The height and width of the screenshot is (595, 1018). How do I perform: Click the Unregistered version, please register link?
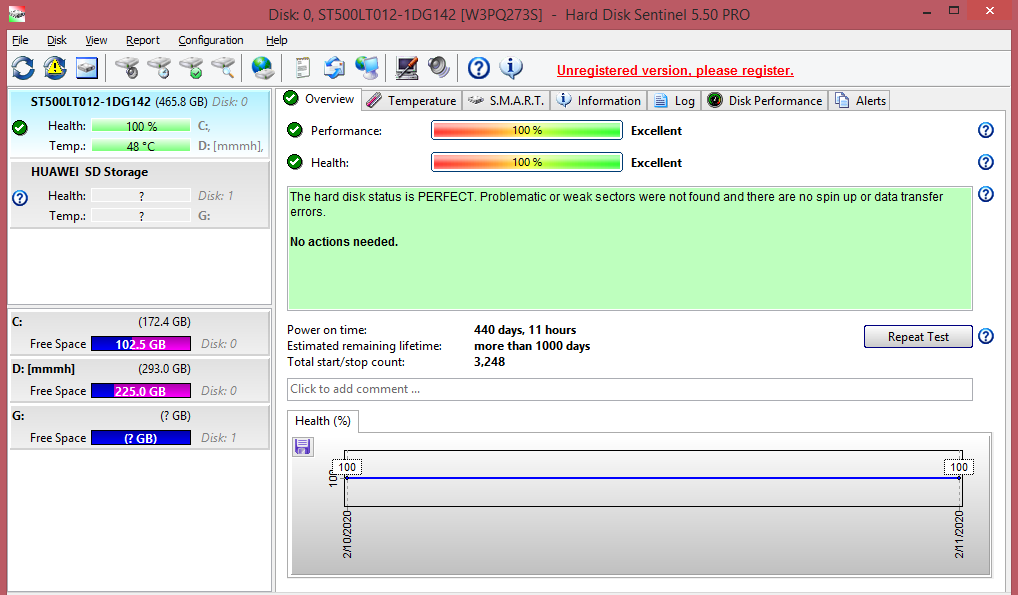(675, 70)
